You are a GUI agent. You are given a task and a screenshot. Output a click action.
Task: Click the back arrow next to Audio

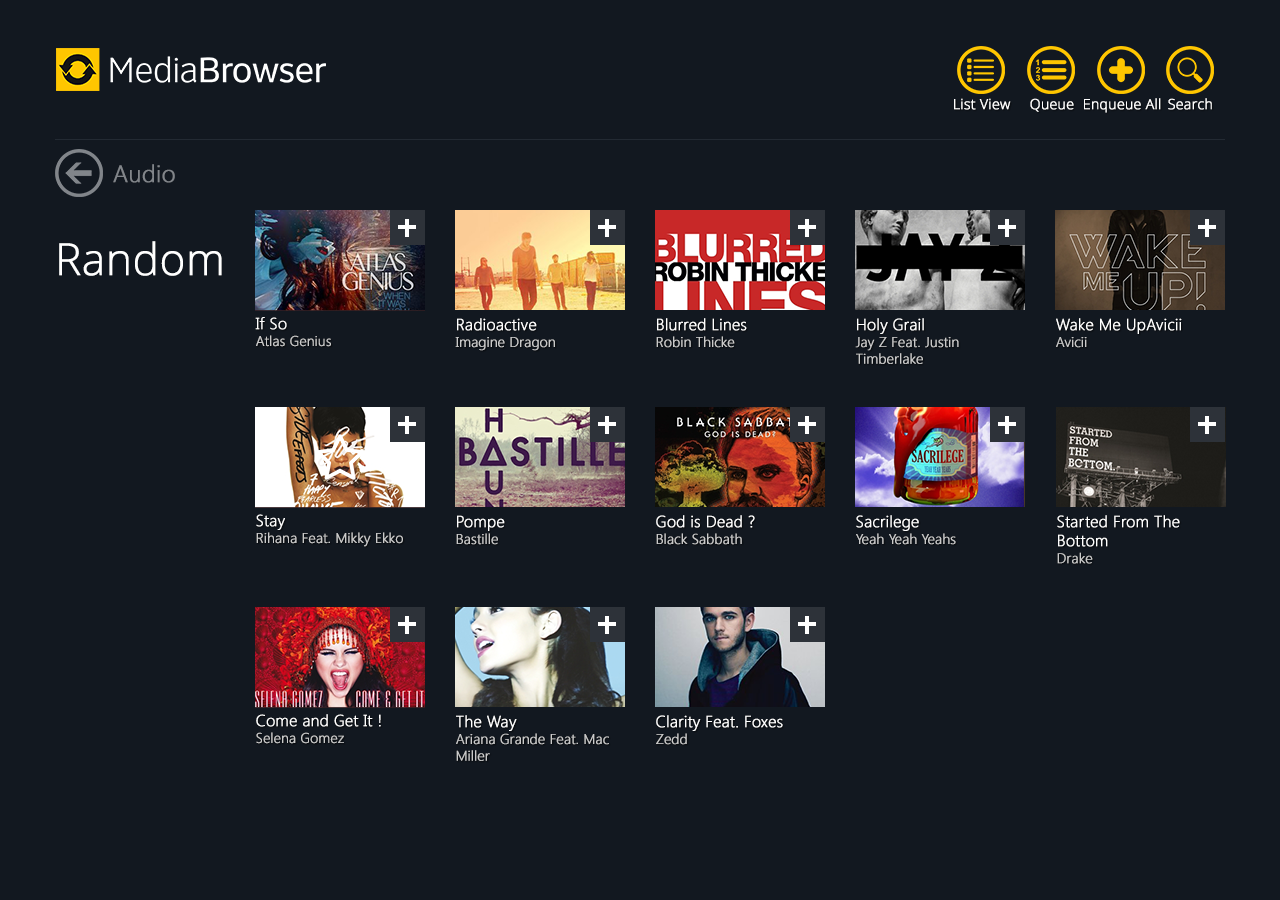pos(79,173)
